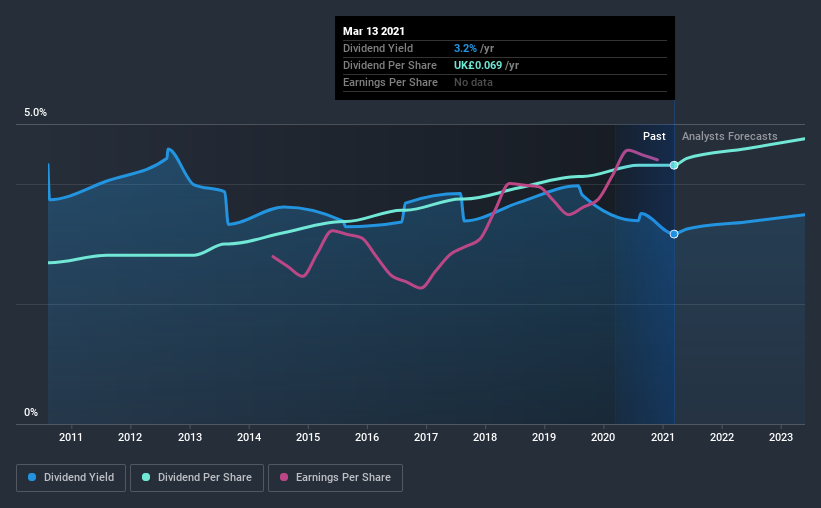
Task: Click the Mar 13 2021 tooltip date
Action: pos(374,31)
